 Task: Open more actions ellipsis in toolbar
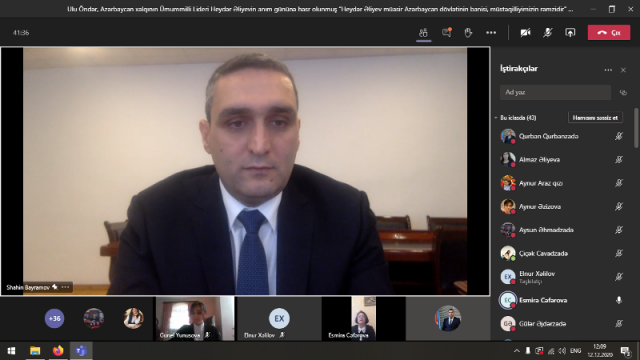tap(491, 33)
